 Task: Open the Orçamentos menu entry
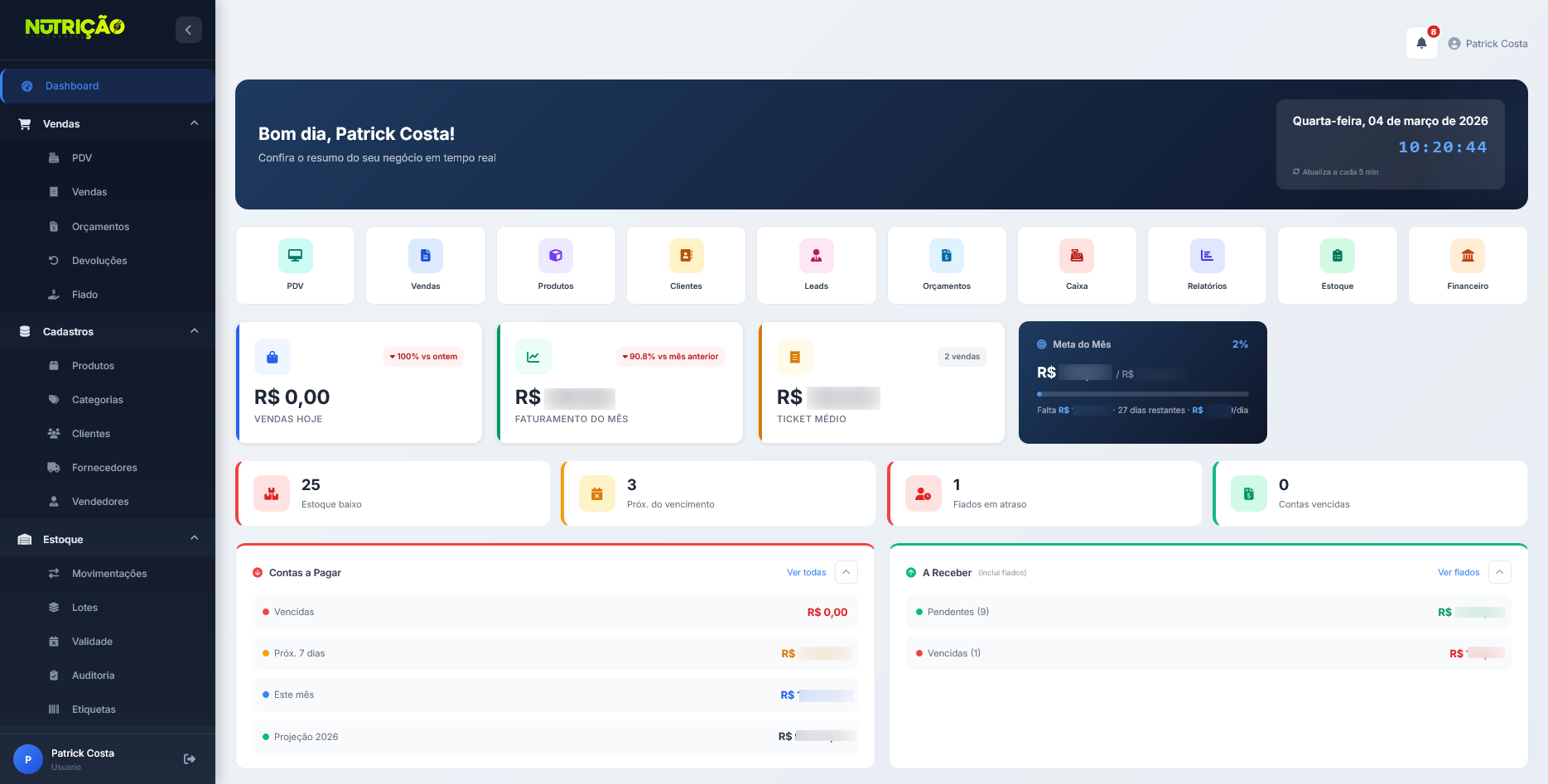point(100,226)
